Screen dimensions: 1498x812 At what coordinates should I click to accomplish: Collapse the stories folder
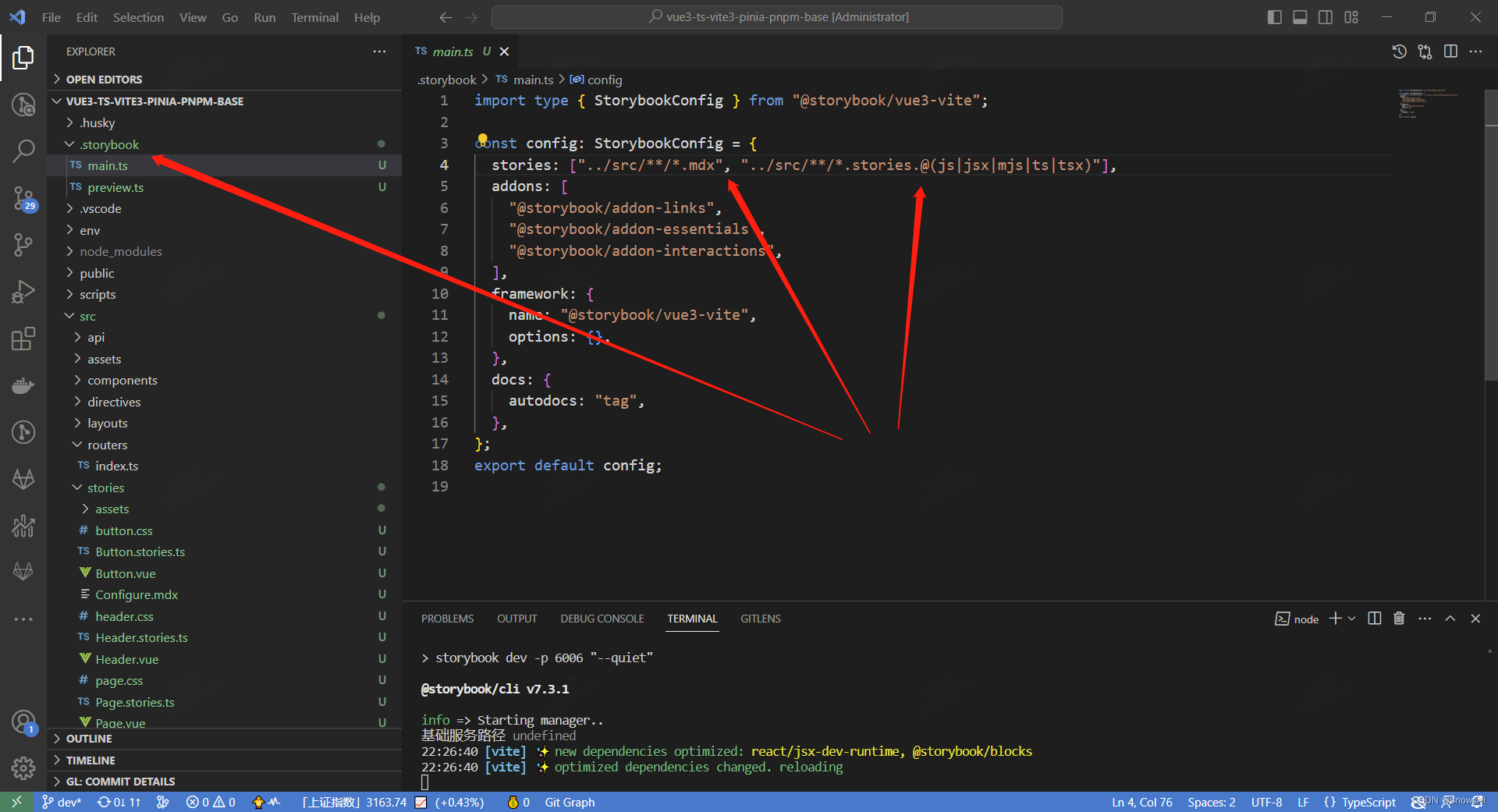(225, 488)
